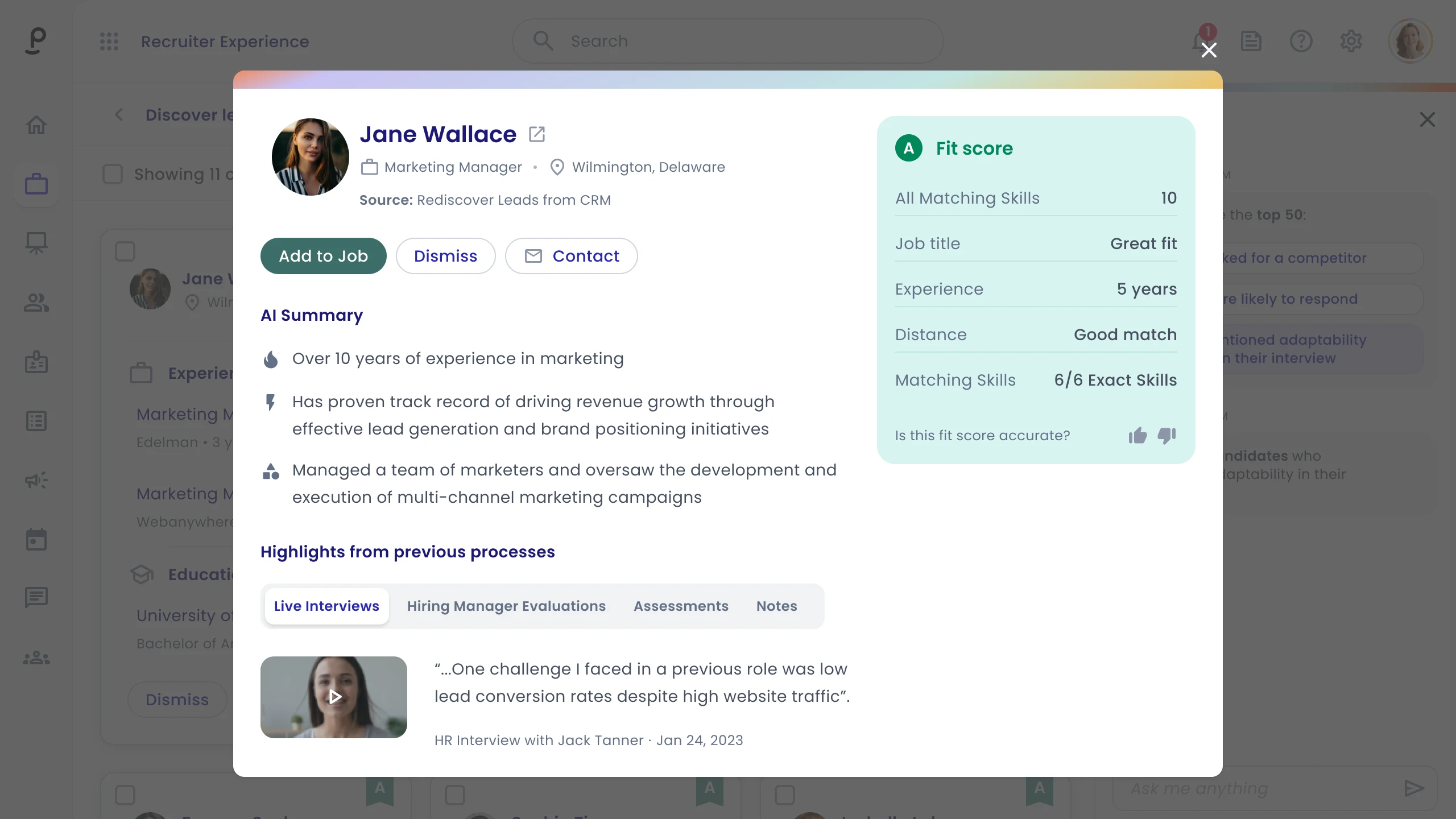
Task: Click 'Source: Rediscover Leads from CRM' text
Action: pyautogui.click(x=485, y=200)
